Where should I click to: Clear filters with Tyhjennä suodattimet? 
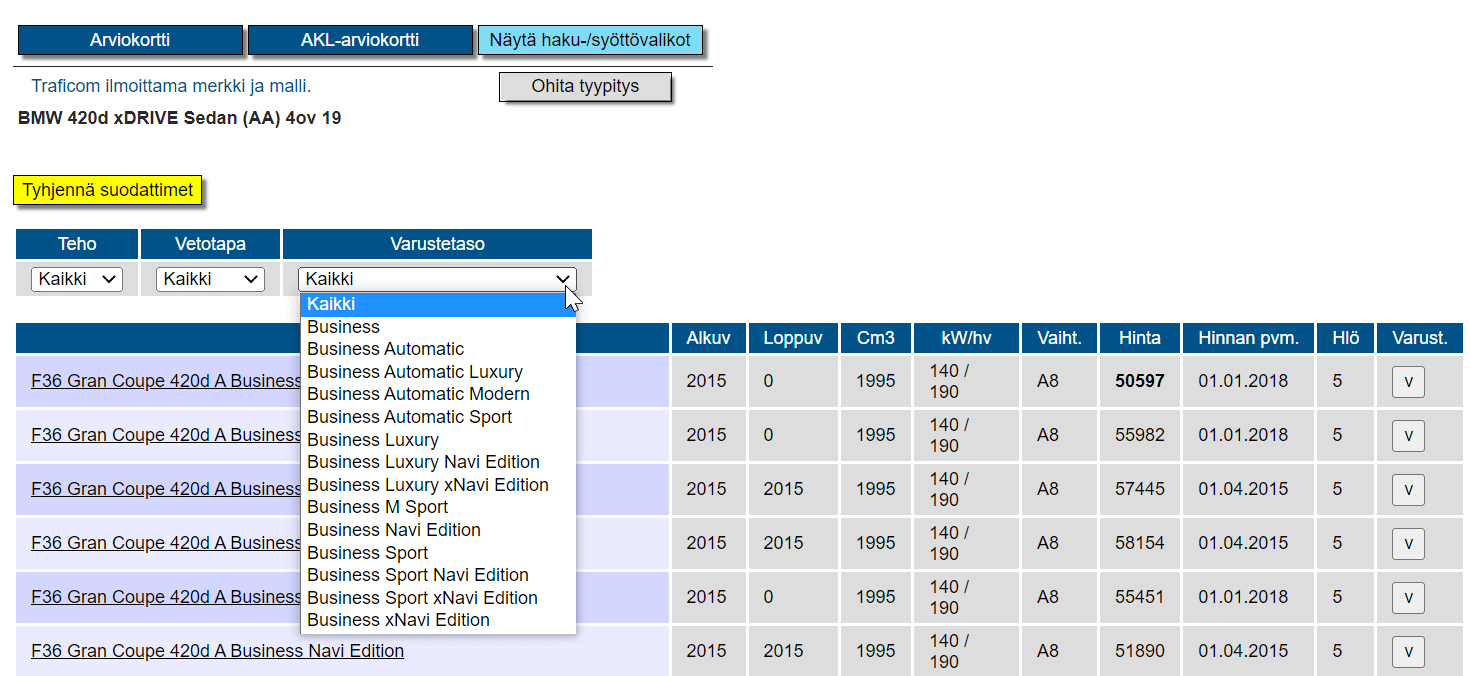[x=108, y=190]
